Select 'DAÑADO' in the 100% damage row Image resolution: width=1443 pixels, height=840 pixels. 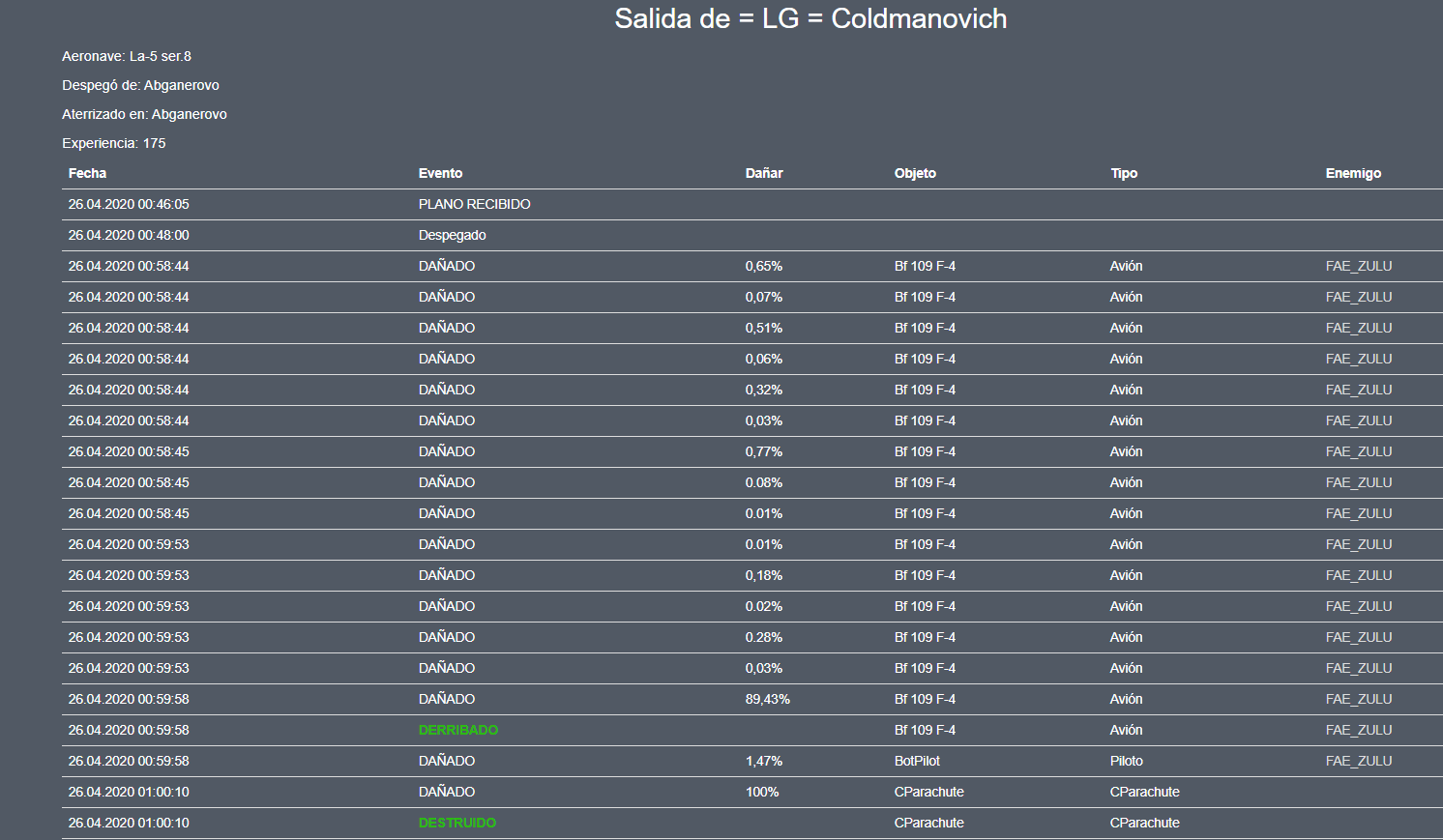click(447, 792)
